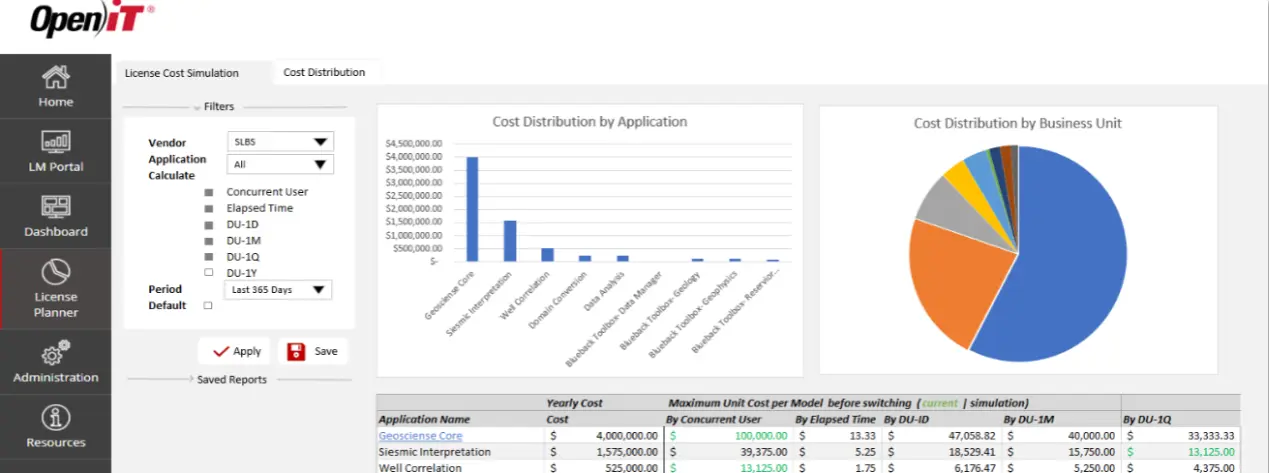Switch to License Cost Simulation tab

pyautogui.click(x=182, y=73)
